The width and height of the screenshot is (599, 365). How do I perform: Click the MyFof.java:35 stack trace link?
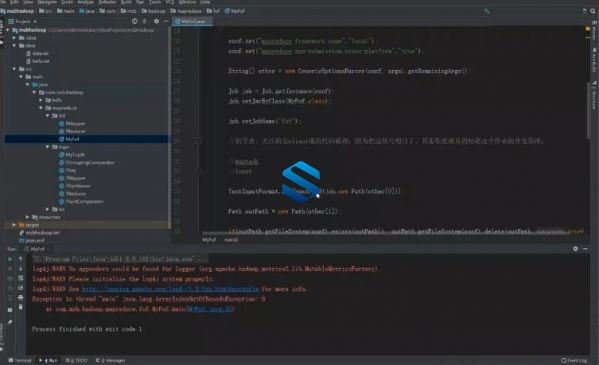[x=210, y=309]
